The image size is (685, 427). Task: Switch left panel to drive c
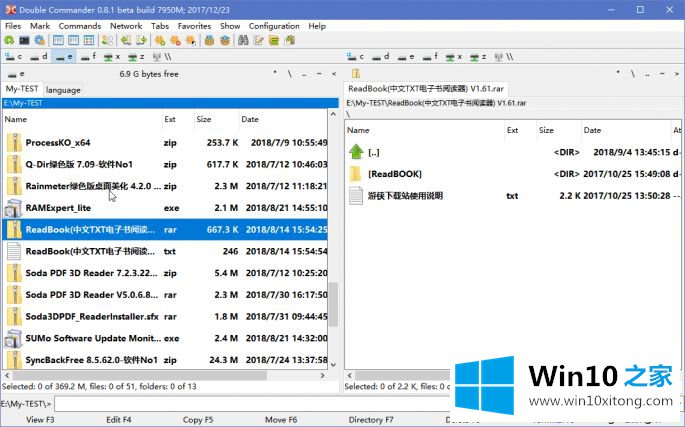coord(14,57)
